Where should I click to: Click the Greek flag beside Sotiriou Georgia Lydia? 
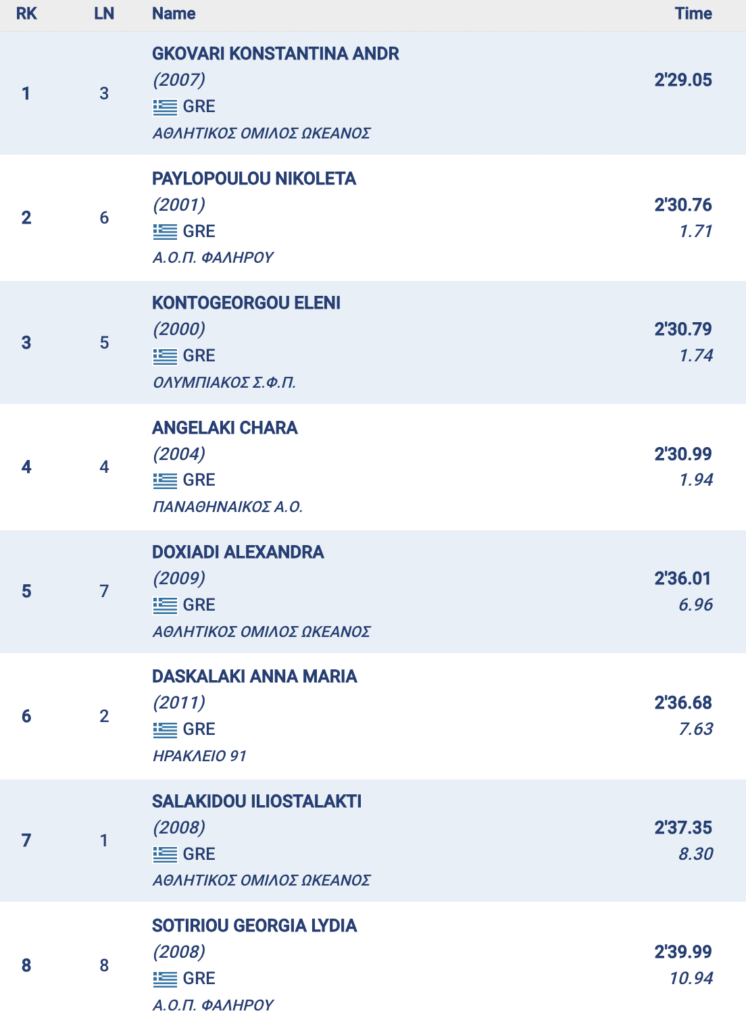tap(165, 978)
